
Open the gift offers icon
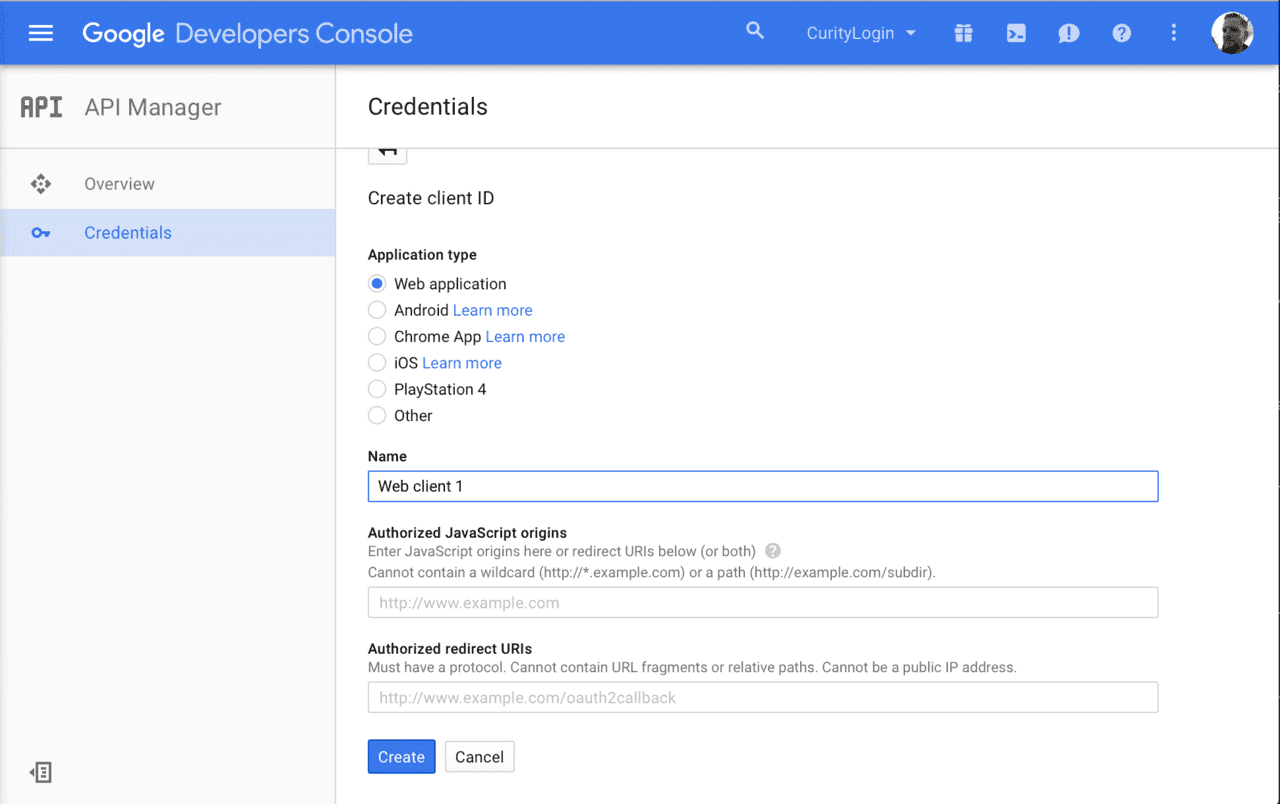963,33
